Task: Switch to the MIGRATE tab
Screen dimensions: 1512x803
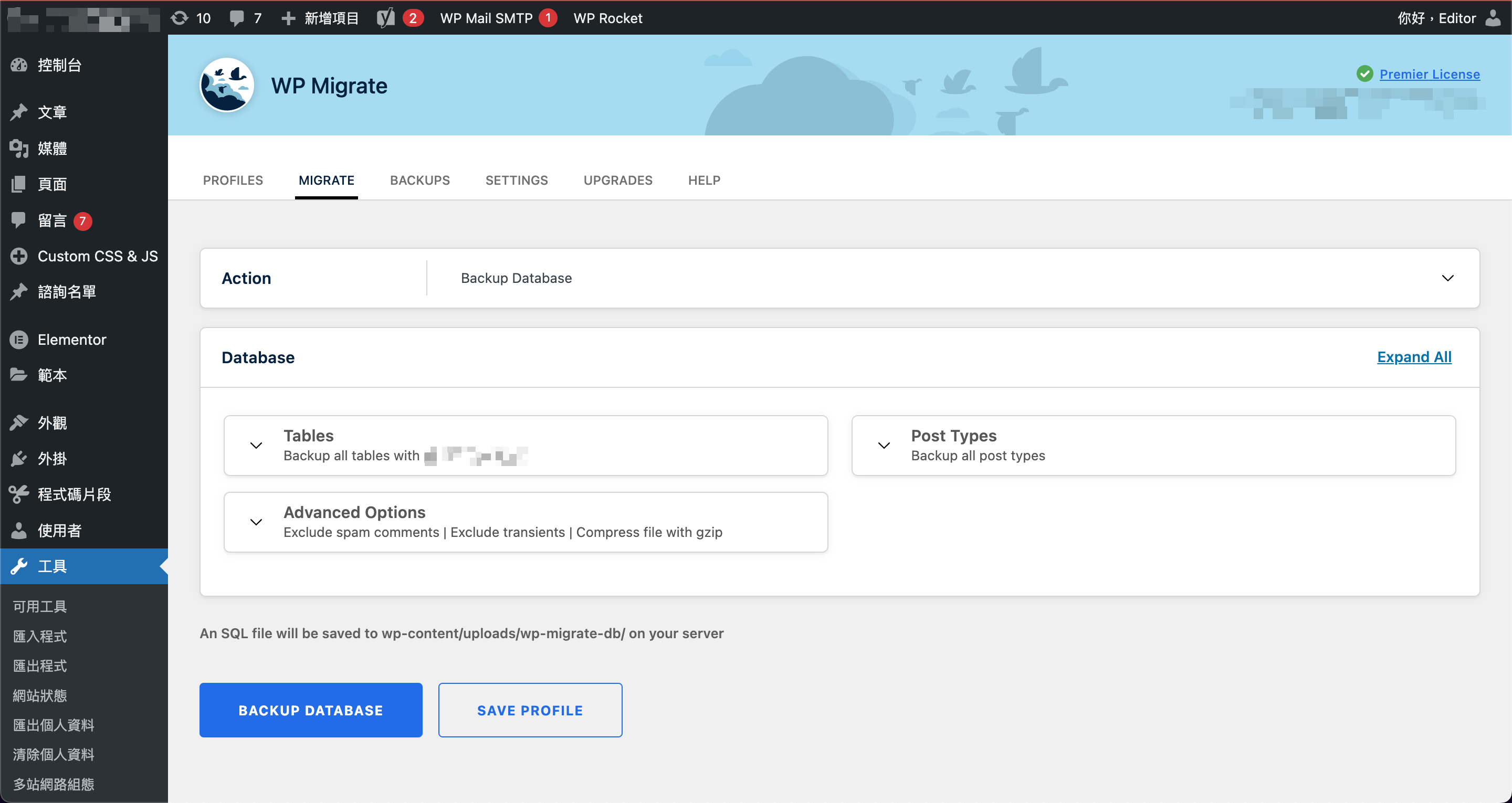Action: 327,180
